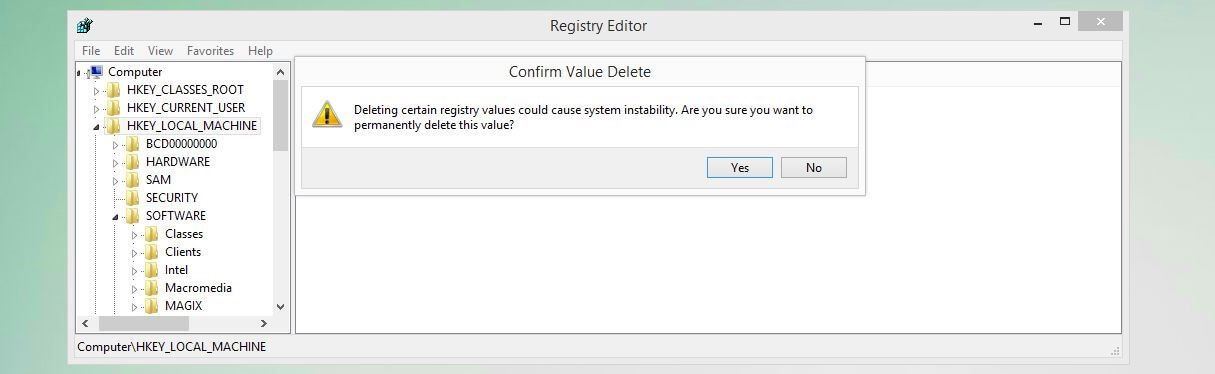Image resolution: width=1215 pixels, height=374 pixels.
Task: Collapse the SOFTWARE key
Action: 116,218
